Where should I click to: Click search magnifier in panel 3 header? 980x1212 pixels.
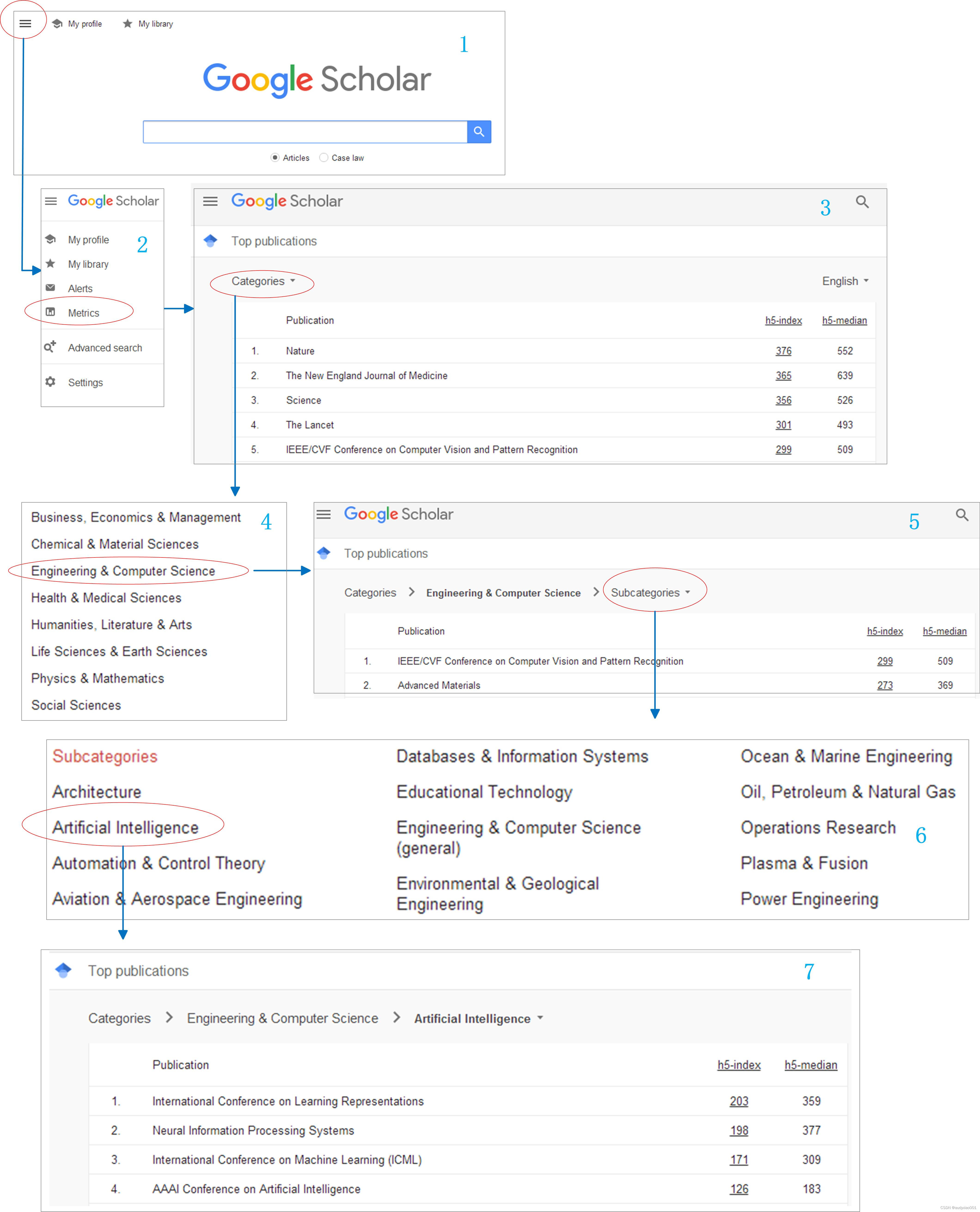861,202
